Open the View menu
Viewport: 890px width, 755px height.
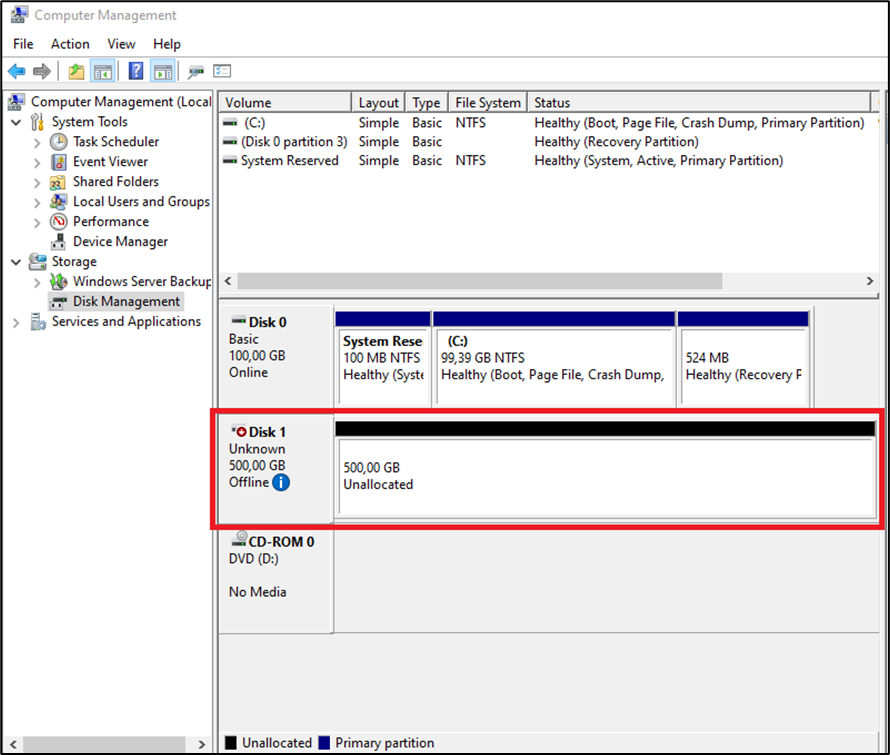click(x=121, y=44)
